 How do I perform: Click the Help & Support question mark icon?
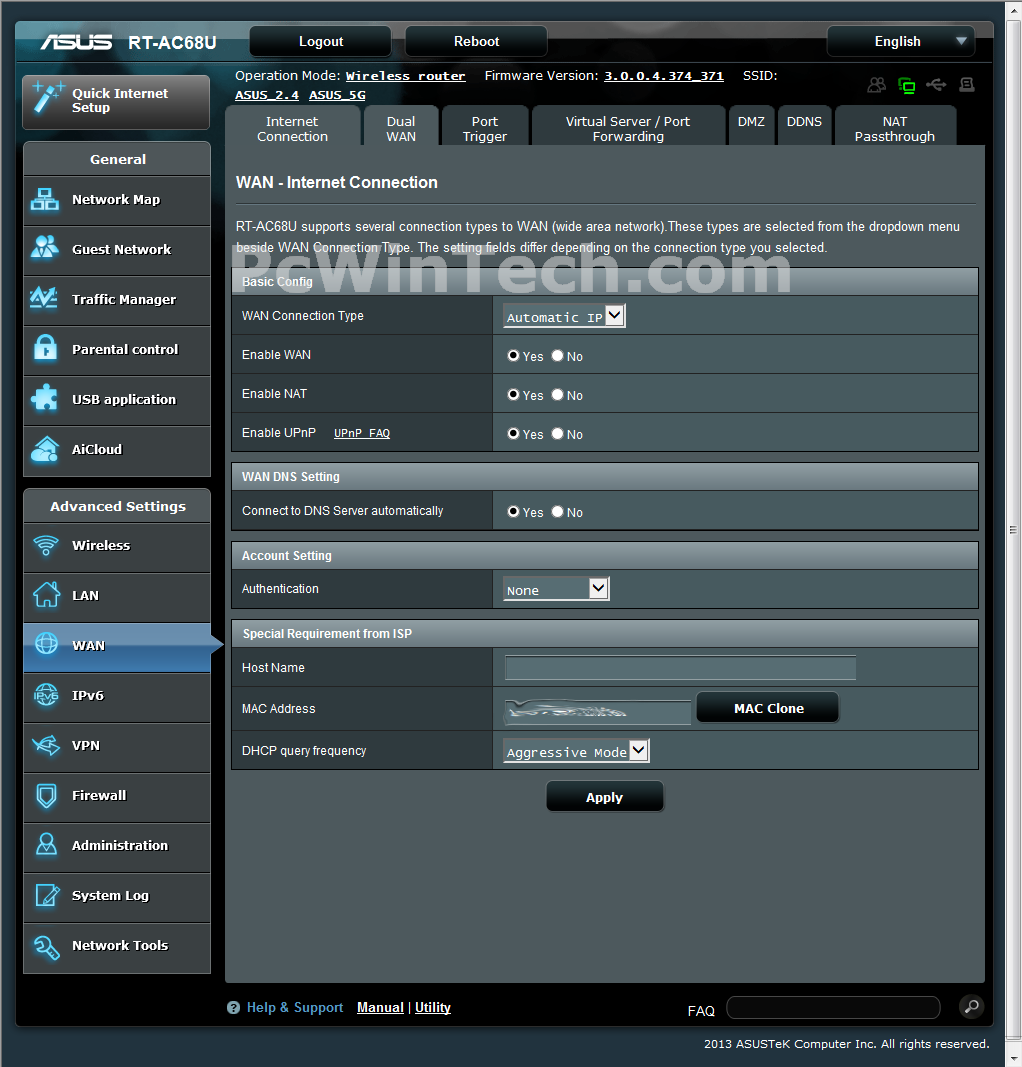point(233,1008)
